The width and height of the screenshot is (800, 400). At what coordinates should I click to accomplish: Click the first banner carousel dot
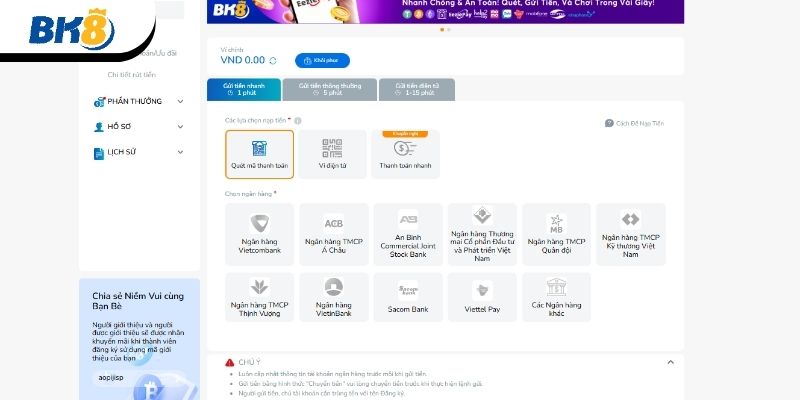click(x=442, y=30)
